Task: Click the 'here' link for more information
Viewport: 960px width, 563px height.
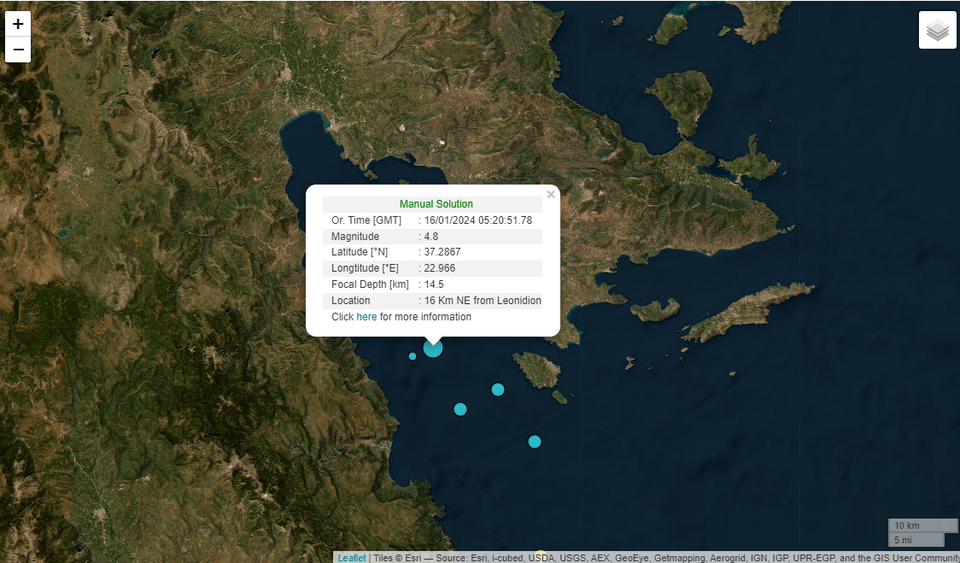Action: click(366, 317)
